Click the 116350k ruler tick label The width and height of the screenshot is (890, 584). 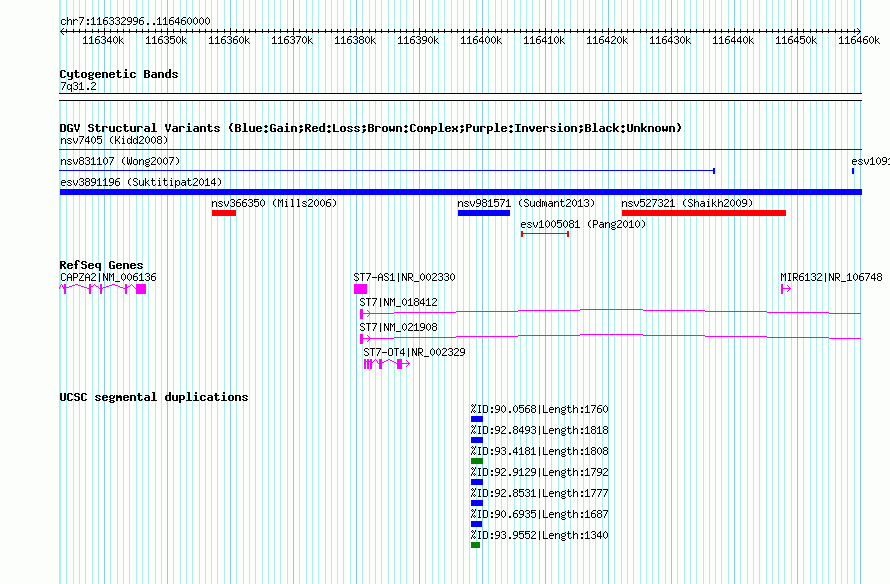point(166,41)
